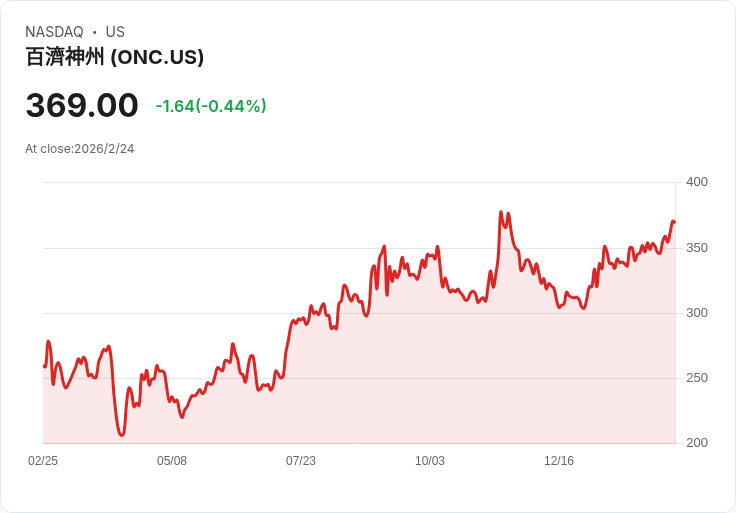
Task: Click the 07/23 date on the x-axis
Action: 301,461
